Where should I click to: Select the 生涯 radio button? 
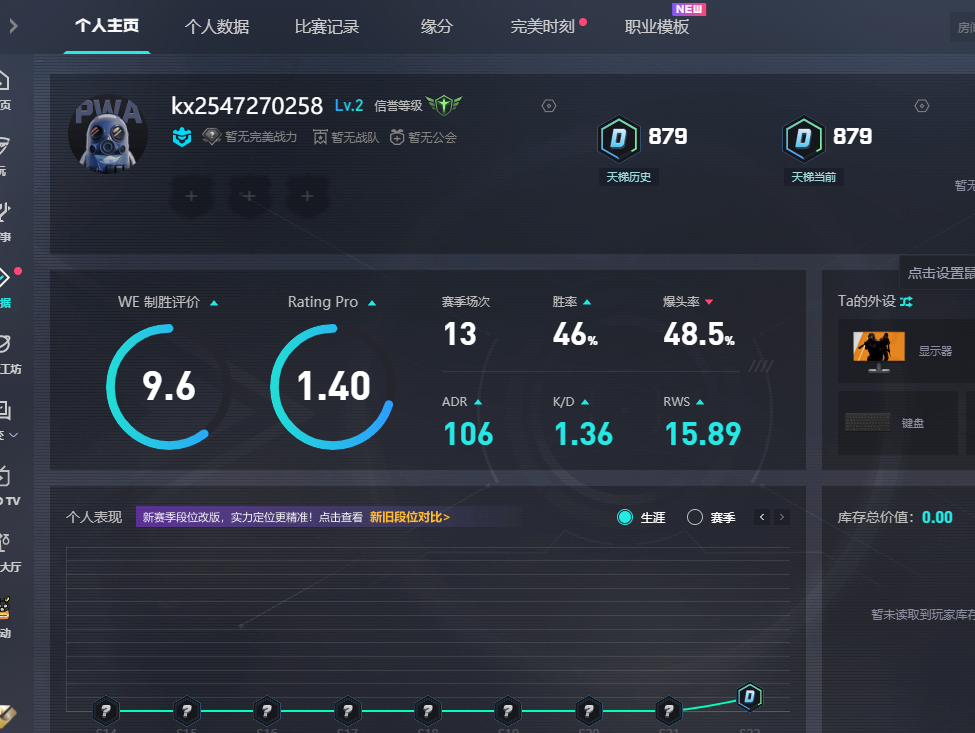pyautogui.click(x=626, y=517)
